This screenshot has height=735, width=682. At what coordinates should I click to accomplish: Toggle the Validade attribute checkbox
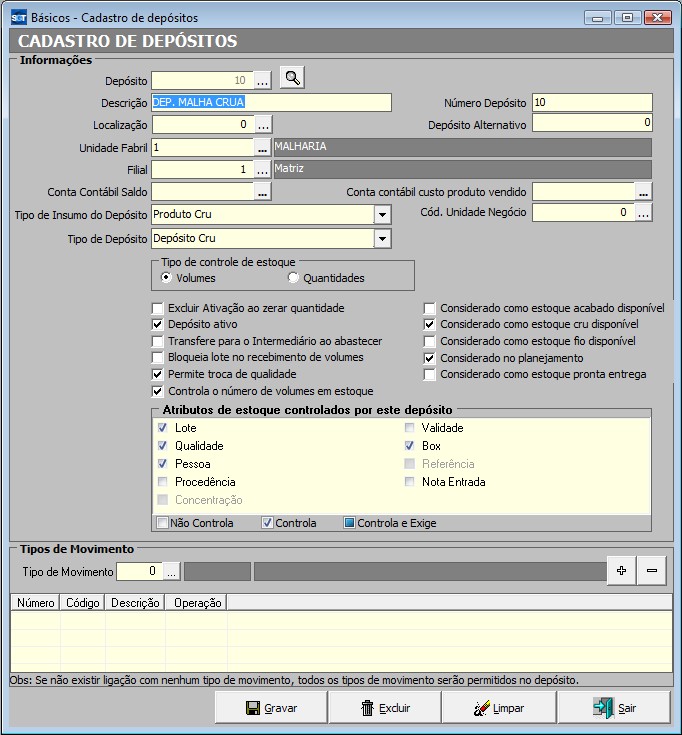pyautogui.click(x=409, y=428)
